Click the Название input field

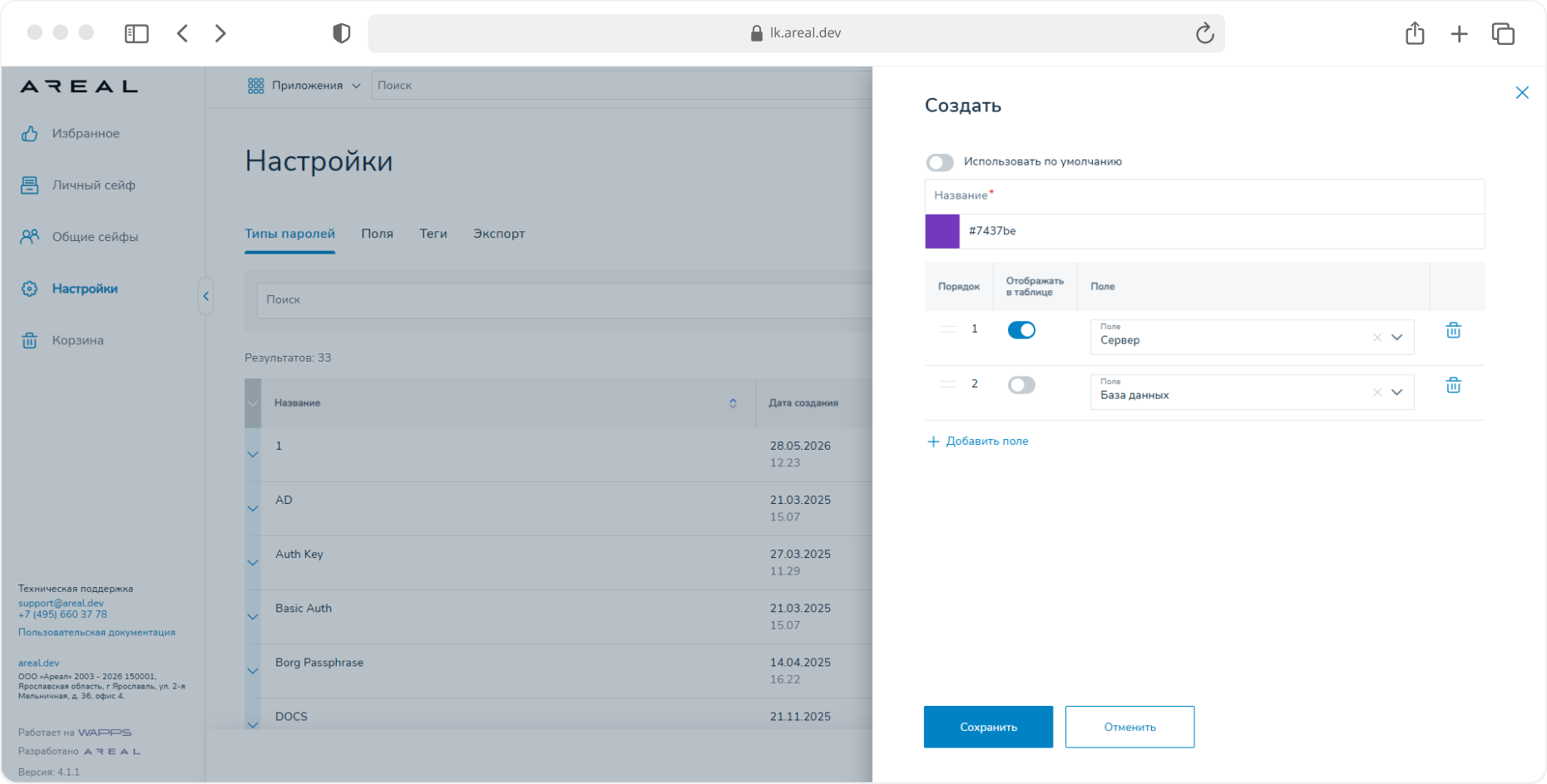1204,196
